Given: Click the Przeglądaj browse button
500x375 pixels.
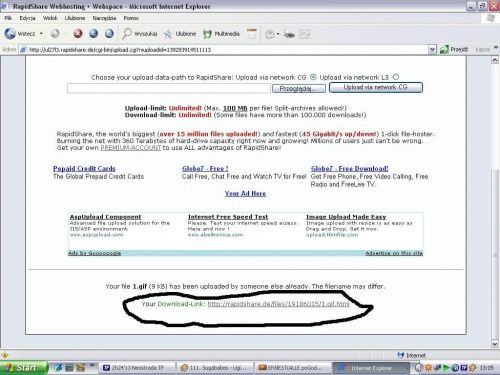Looking at the screenshot, I should [299, 88].
